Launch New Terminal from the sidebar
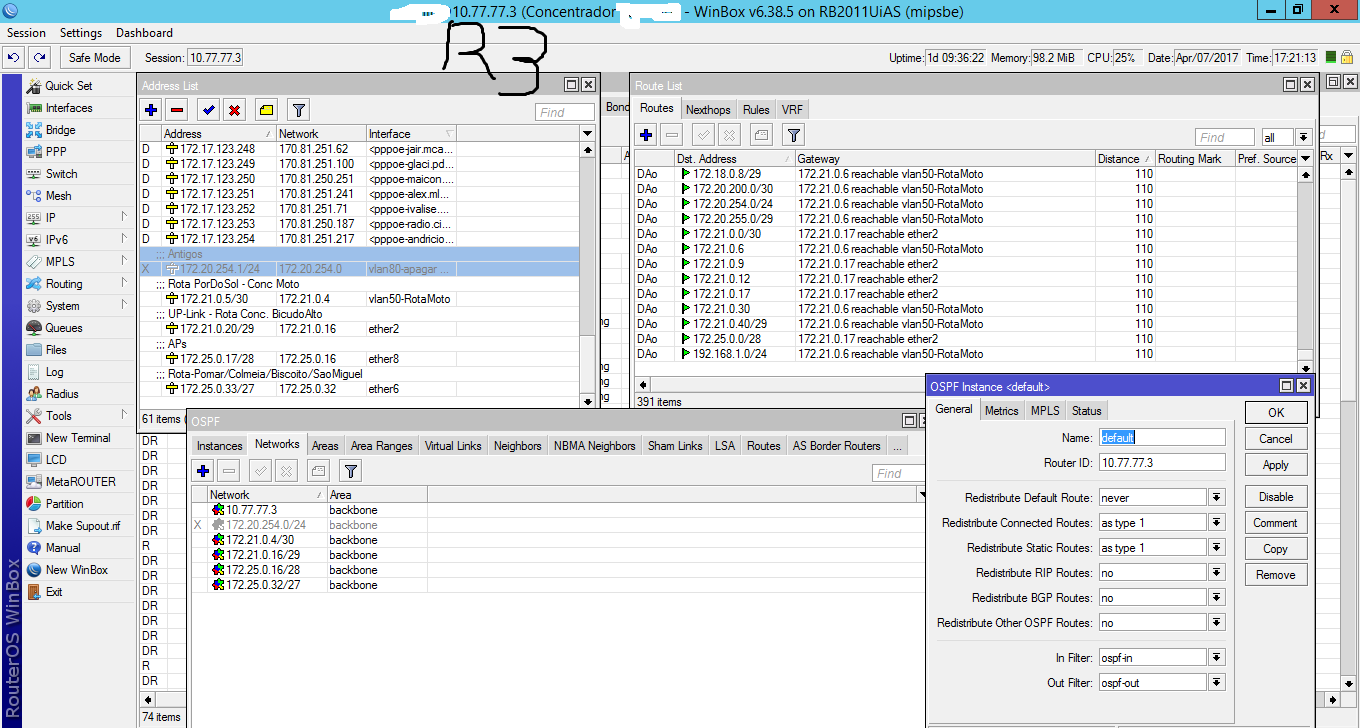 click(78, 438)
